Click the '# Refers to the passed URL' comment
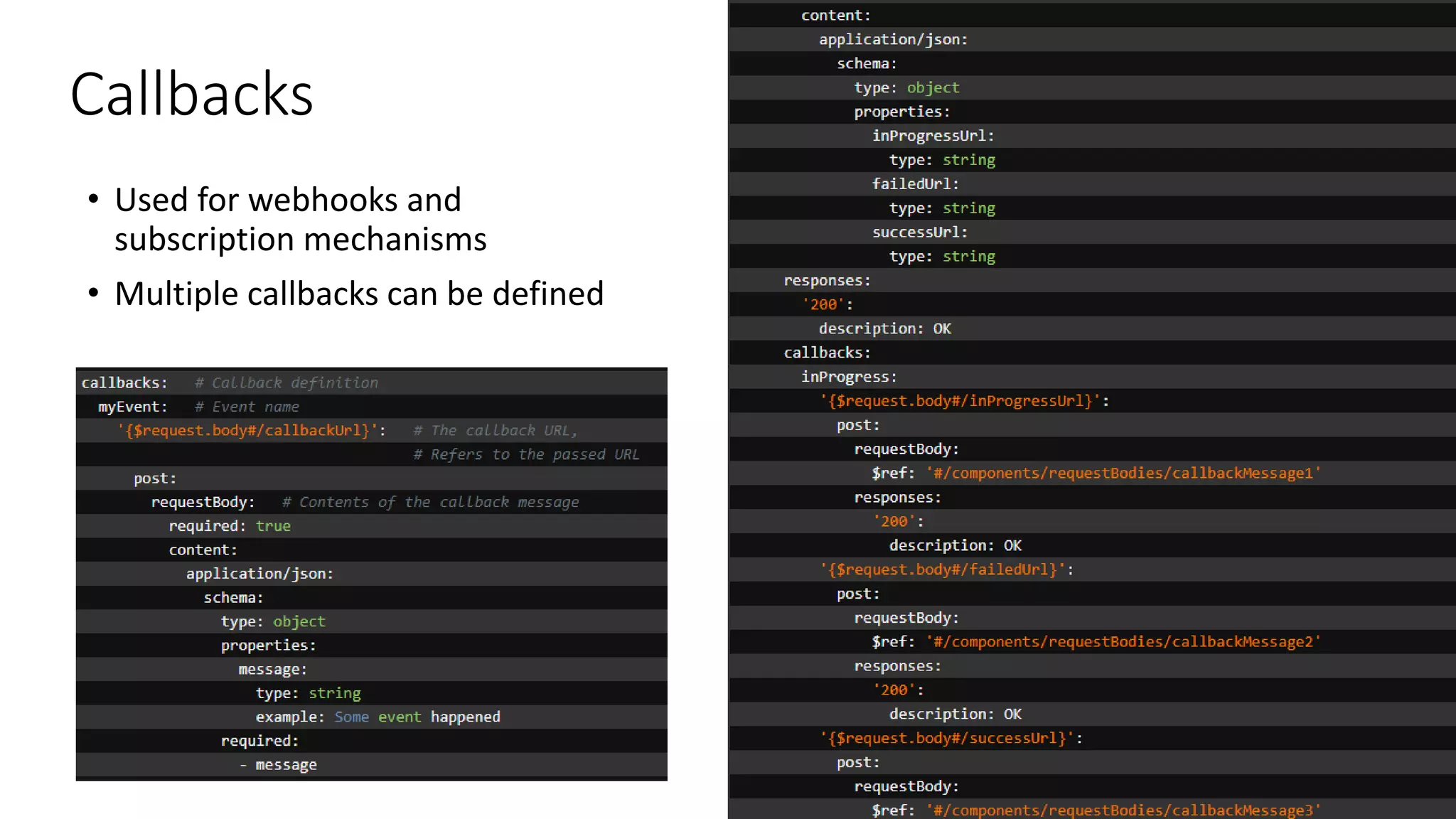 coord(526,454)
